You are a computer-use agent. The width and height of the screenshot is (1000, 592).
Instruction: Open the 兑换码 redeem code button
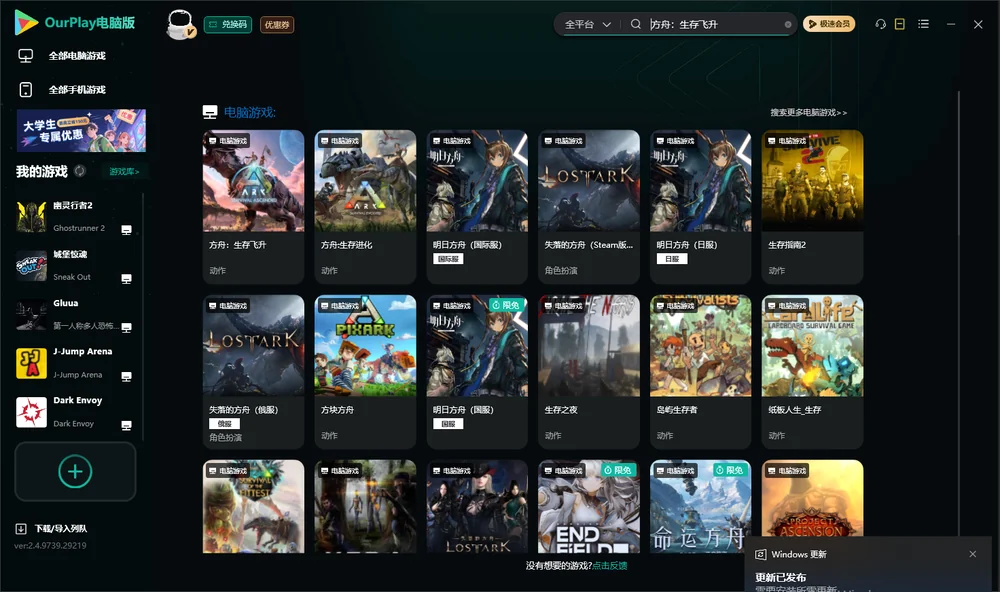228,25
